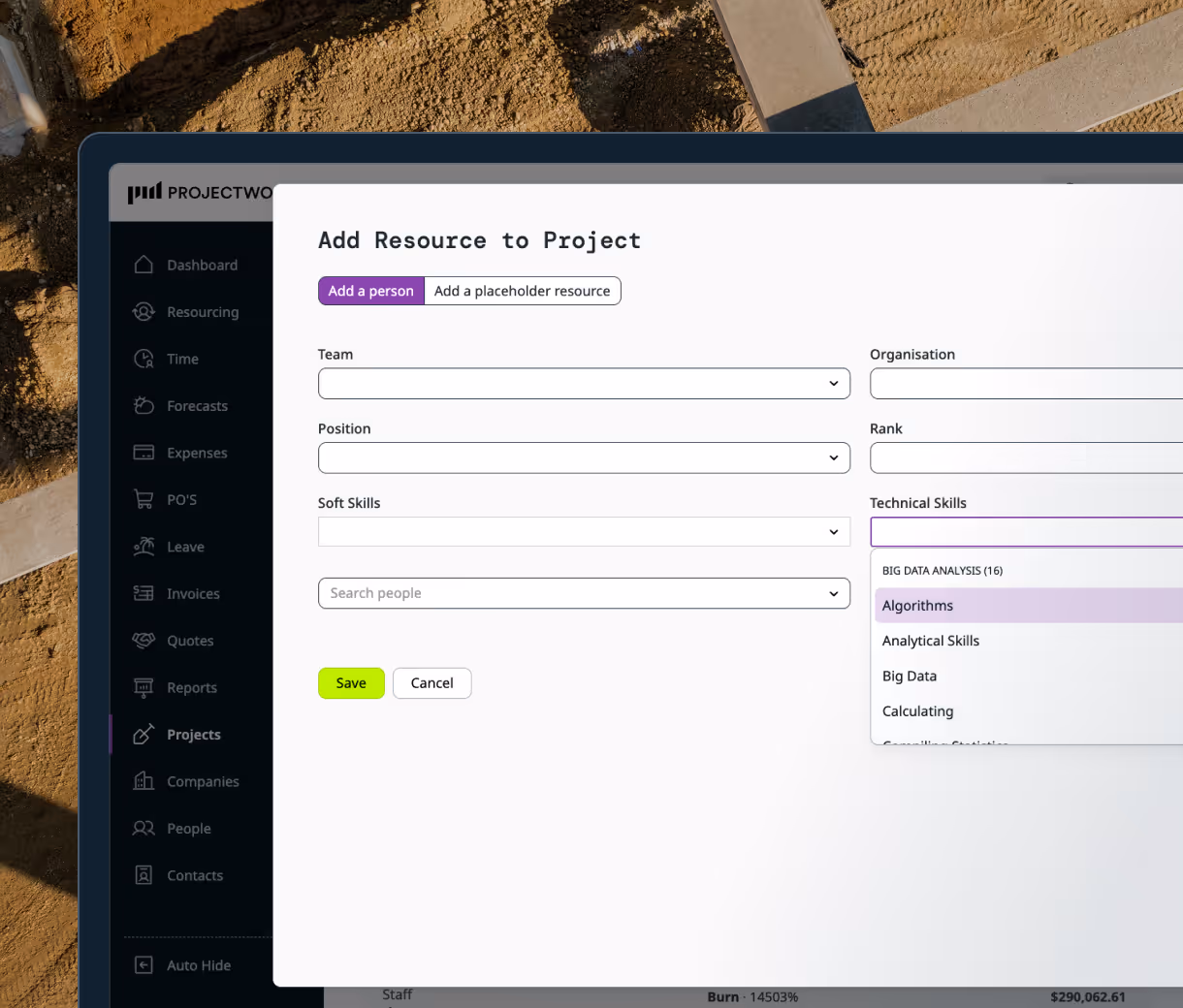The height and width of the screenshot is (1008, 1183).
Task: Select the Add a person tab
Action: click(x=371, y=291)
